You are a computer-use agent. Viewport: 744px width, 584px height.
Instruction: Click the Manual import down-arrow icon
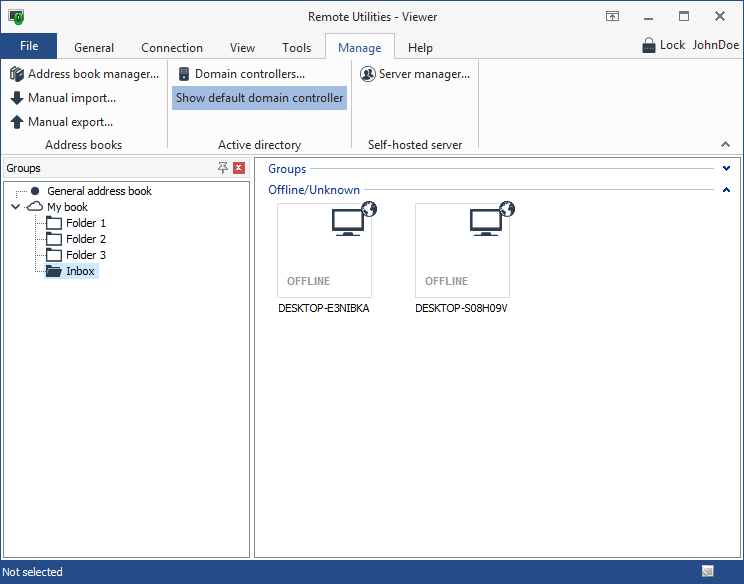(17, 98)
